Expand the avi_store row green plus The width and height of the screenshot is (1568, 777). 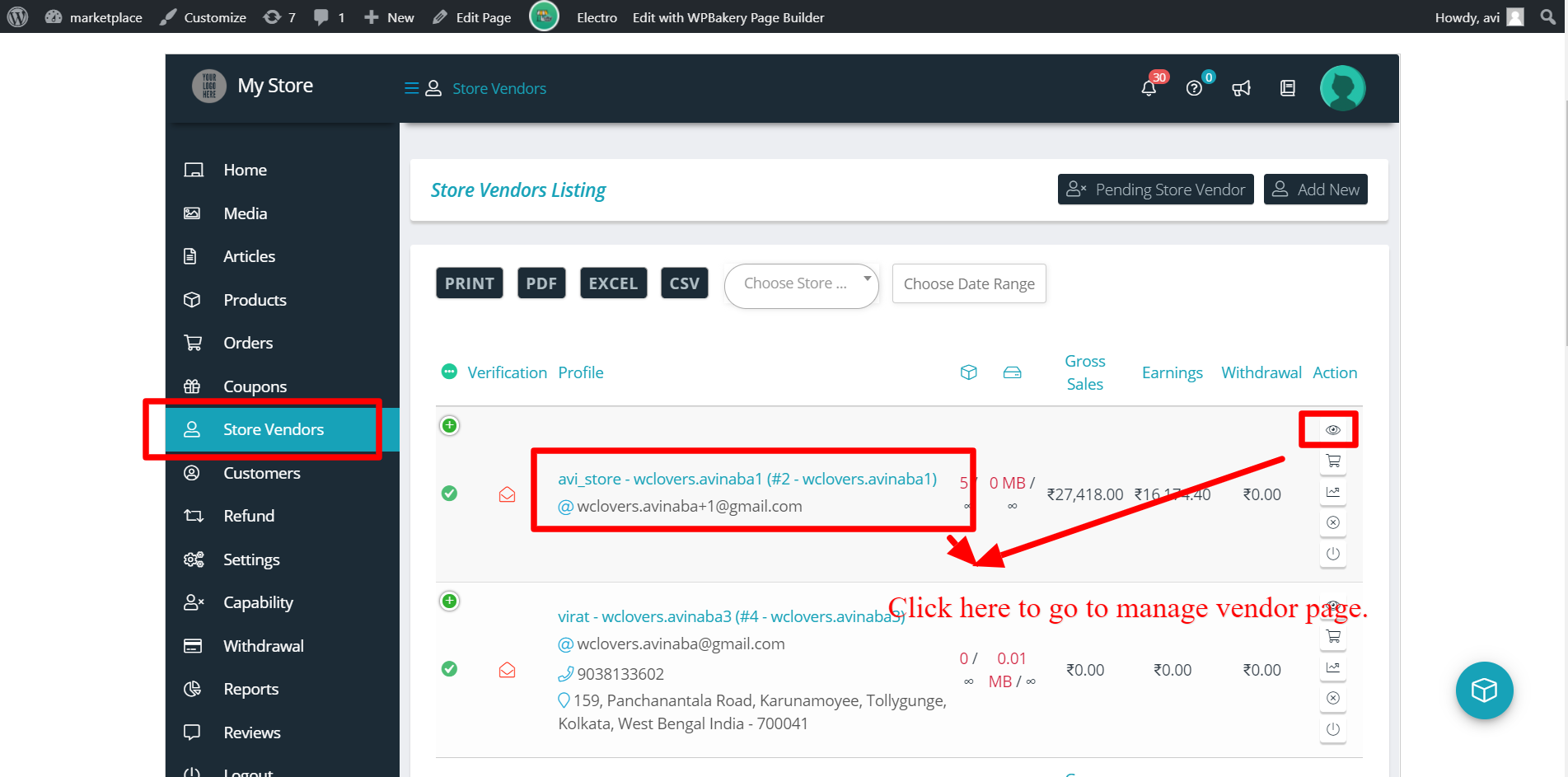449,426
